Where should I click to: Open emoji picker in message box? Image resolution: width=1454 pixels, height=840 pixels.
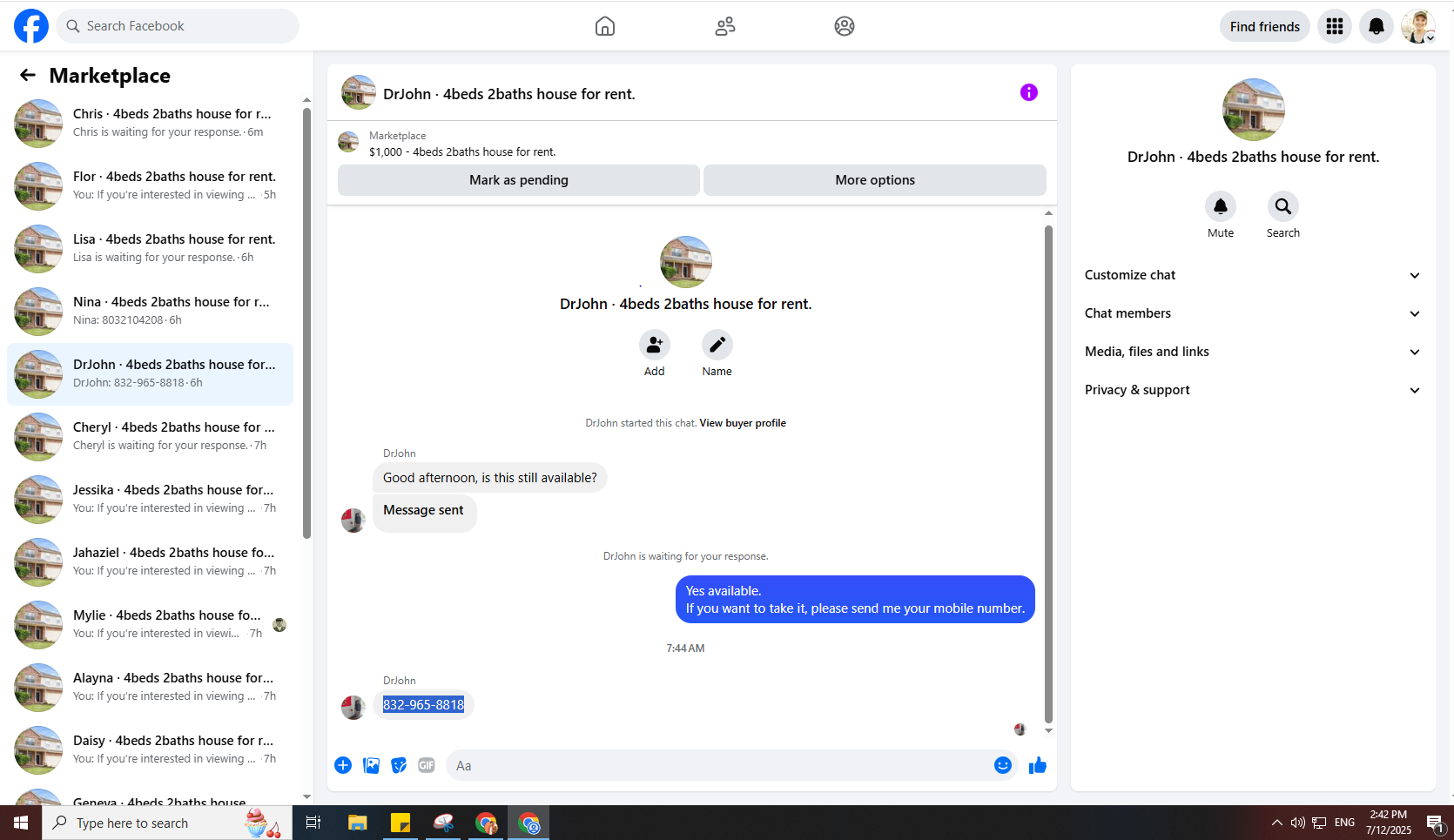1003,765
